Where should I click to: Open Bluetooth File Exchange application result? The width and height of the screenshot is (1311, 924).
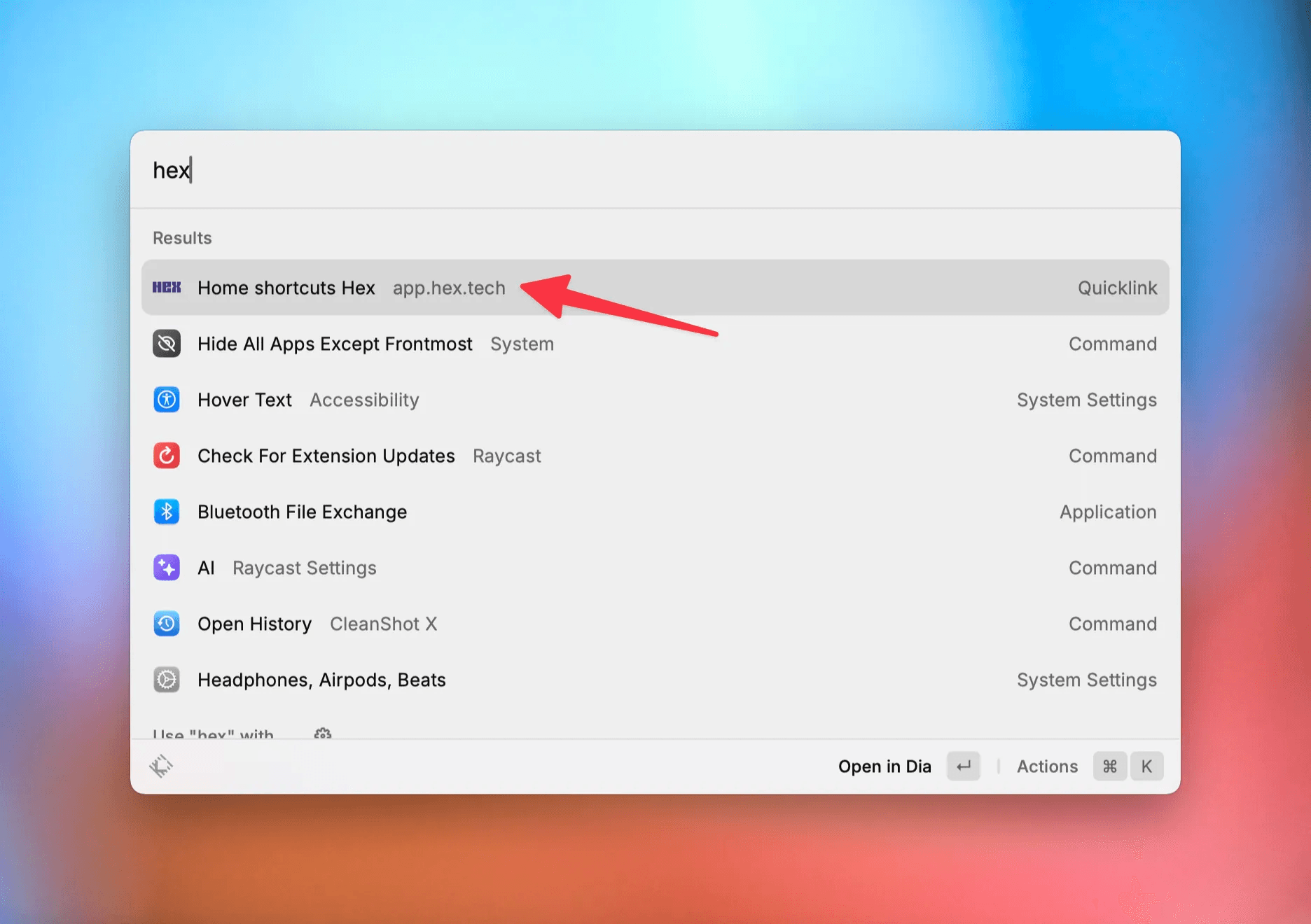tap(655, 512)
